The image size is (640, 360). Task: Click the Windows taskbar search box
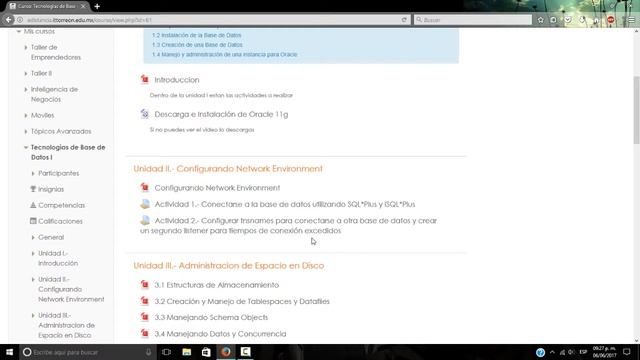click(x=88, y=352)
